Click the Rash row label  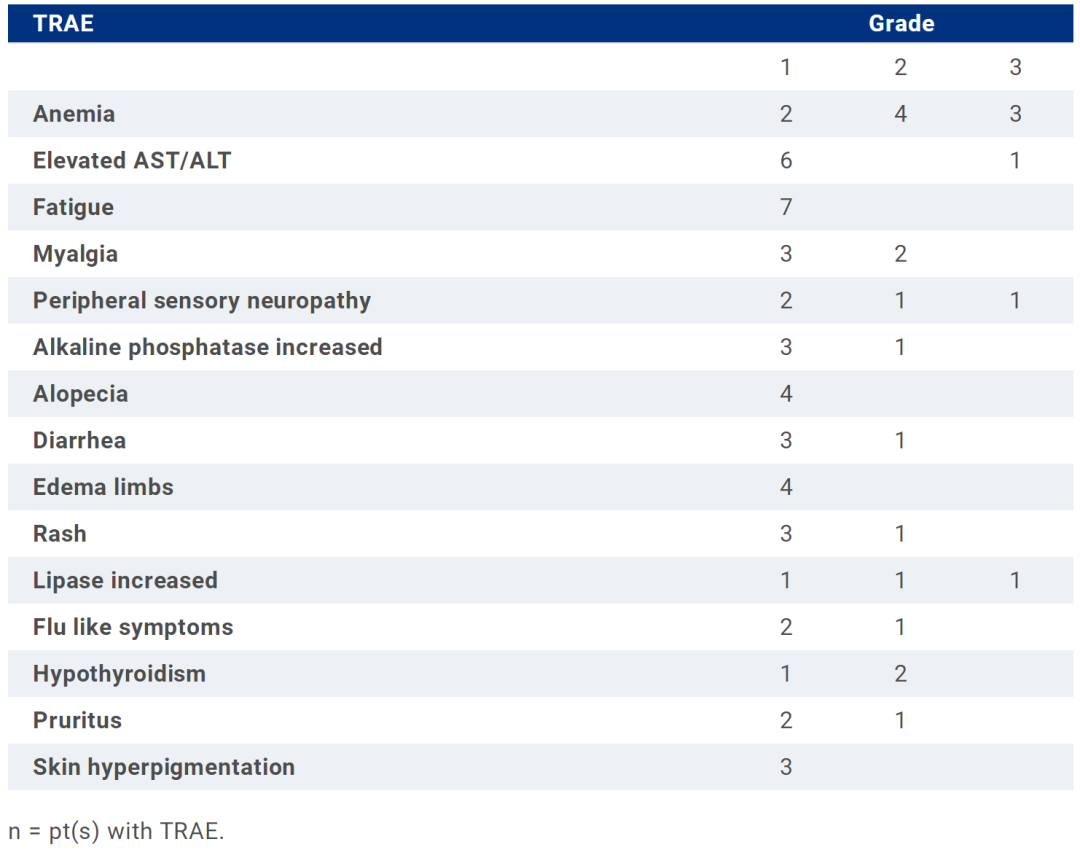point(59,534)
